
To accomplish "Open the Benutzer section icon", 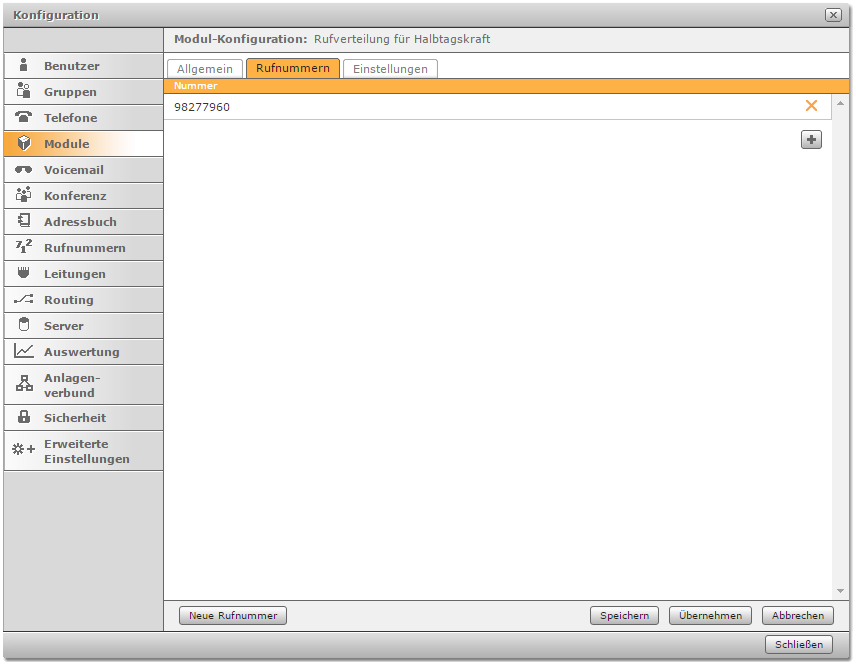I will coord(24,66).
